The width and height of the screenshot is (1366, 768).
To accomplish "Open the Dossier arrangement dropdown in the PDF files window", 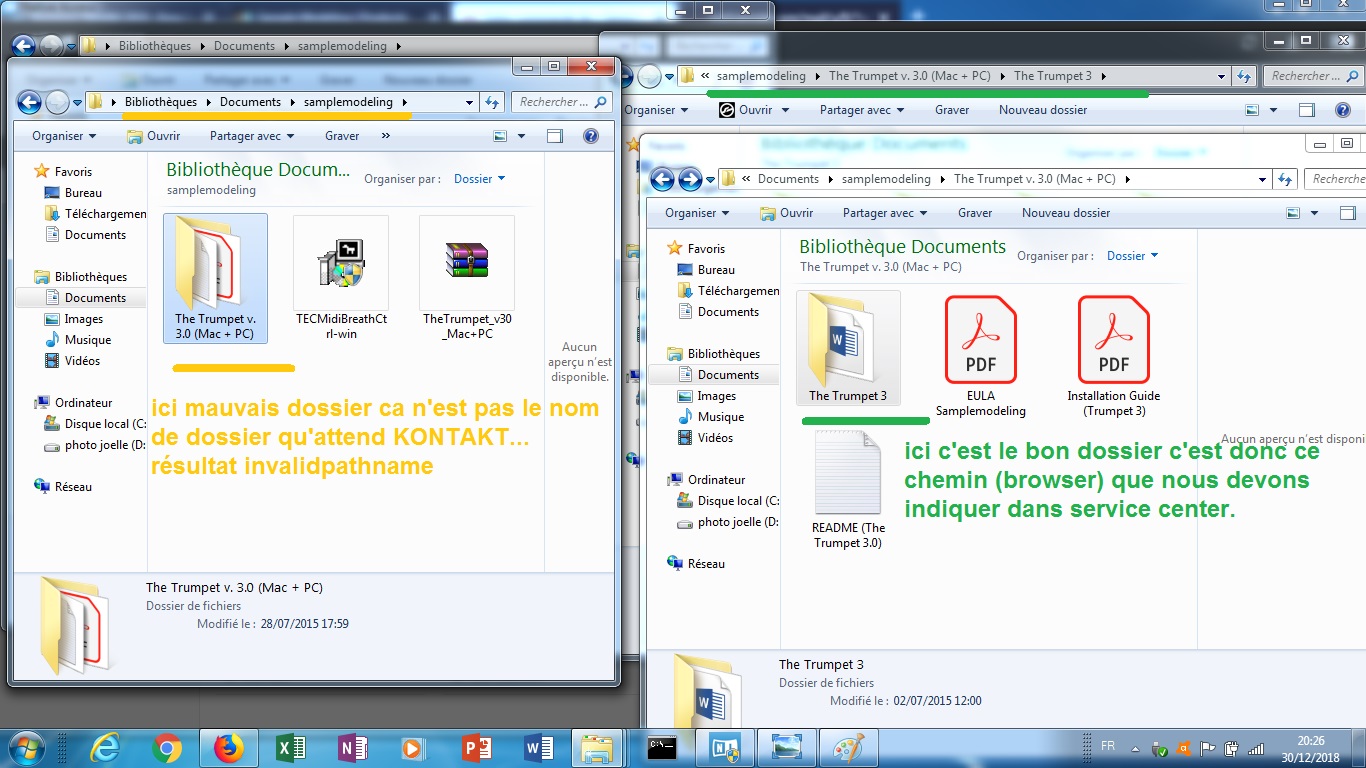I will pos(1133,256).
